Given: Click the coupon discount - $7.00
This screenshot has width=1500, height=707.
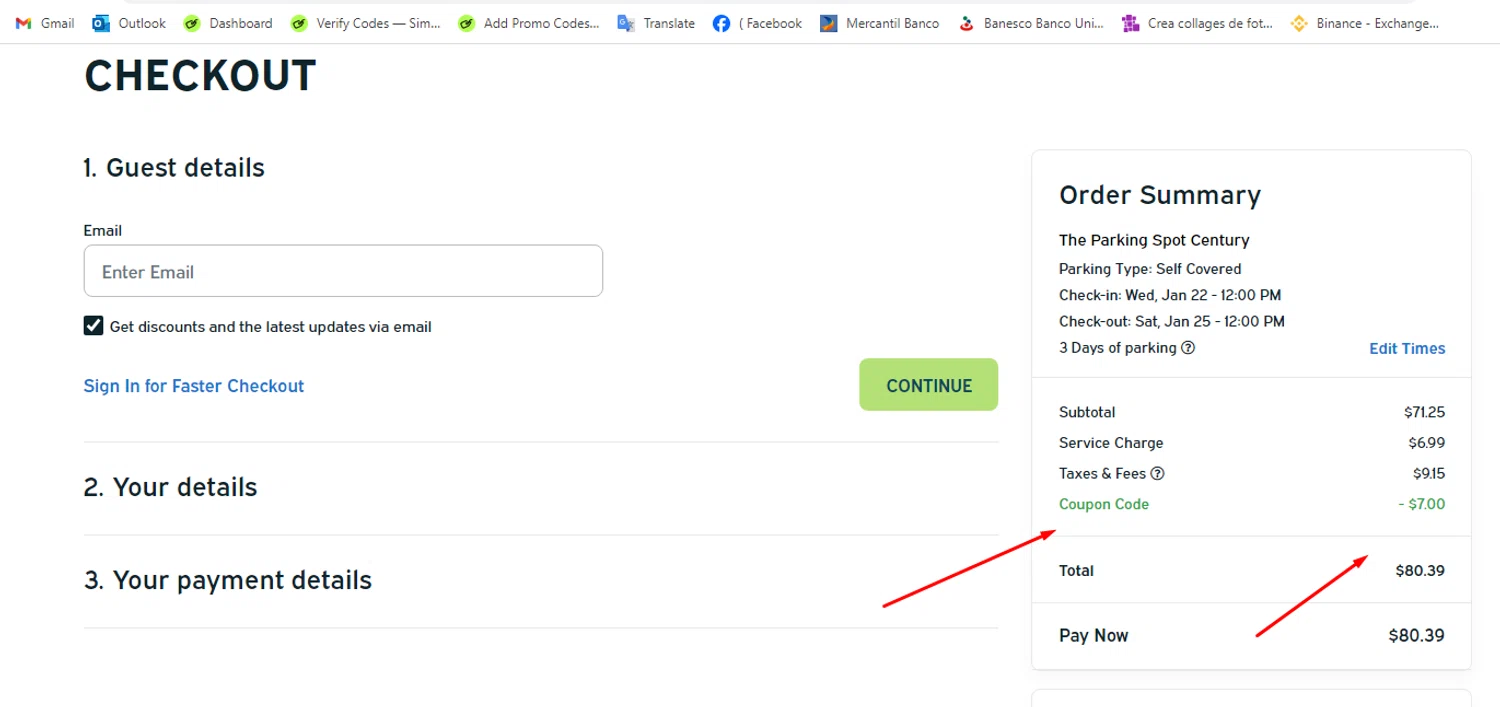Looking at the screenshot, I should tap(1422, 504).
